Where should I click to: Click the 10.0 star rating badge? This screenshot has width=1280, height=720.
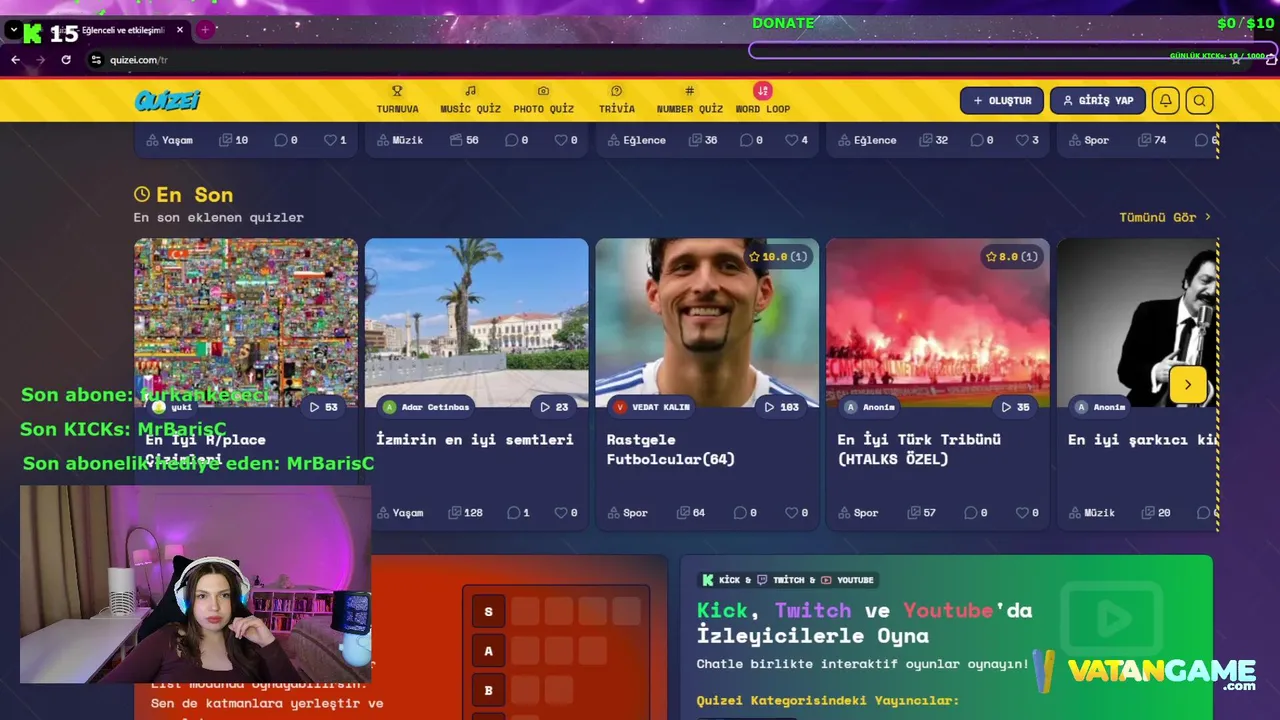(x=778, y=257)
